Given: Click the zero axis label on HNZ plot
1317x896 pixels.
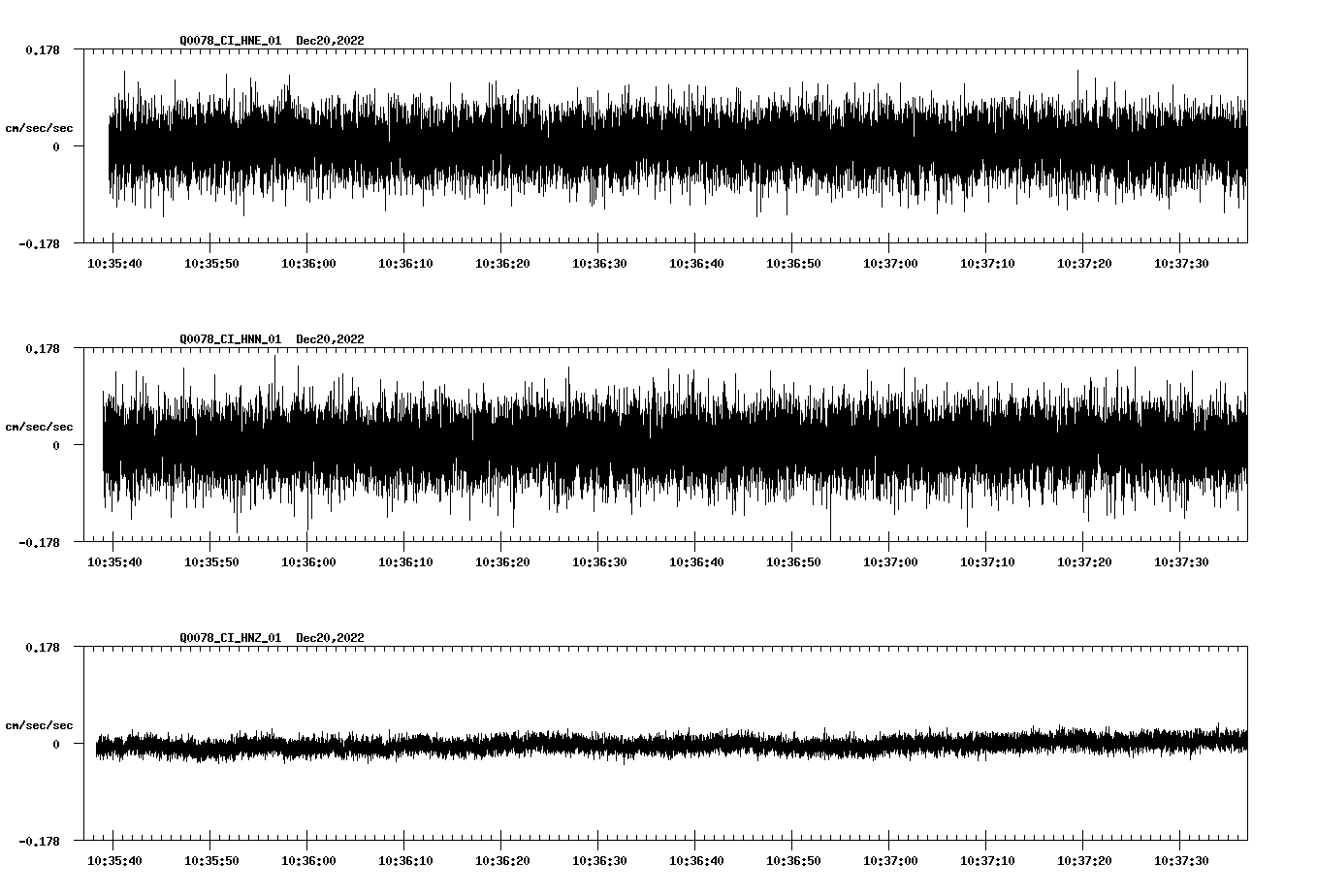Looking at the screenshot, I should tap(56, 745).
